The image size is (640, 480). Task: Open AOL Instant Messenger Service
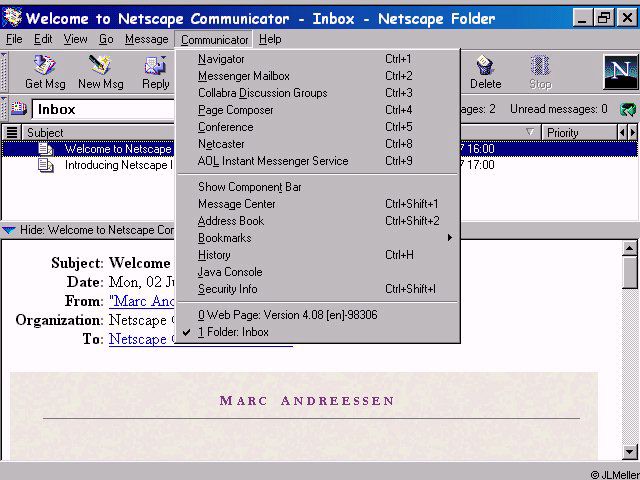tap(318, 161)
